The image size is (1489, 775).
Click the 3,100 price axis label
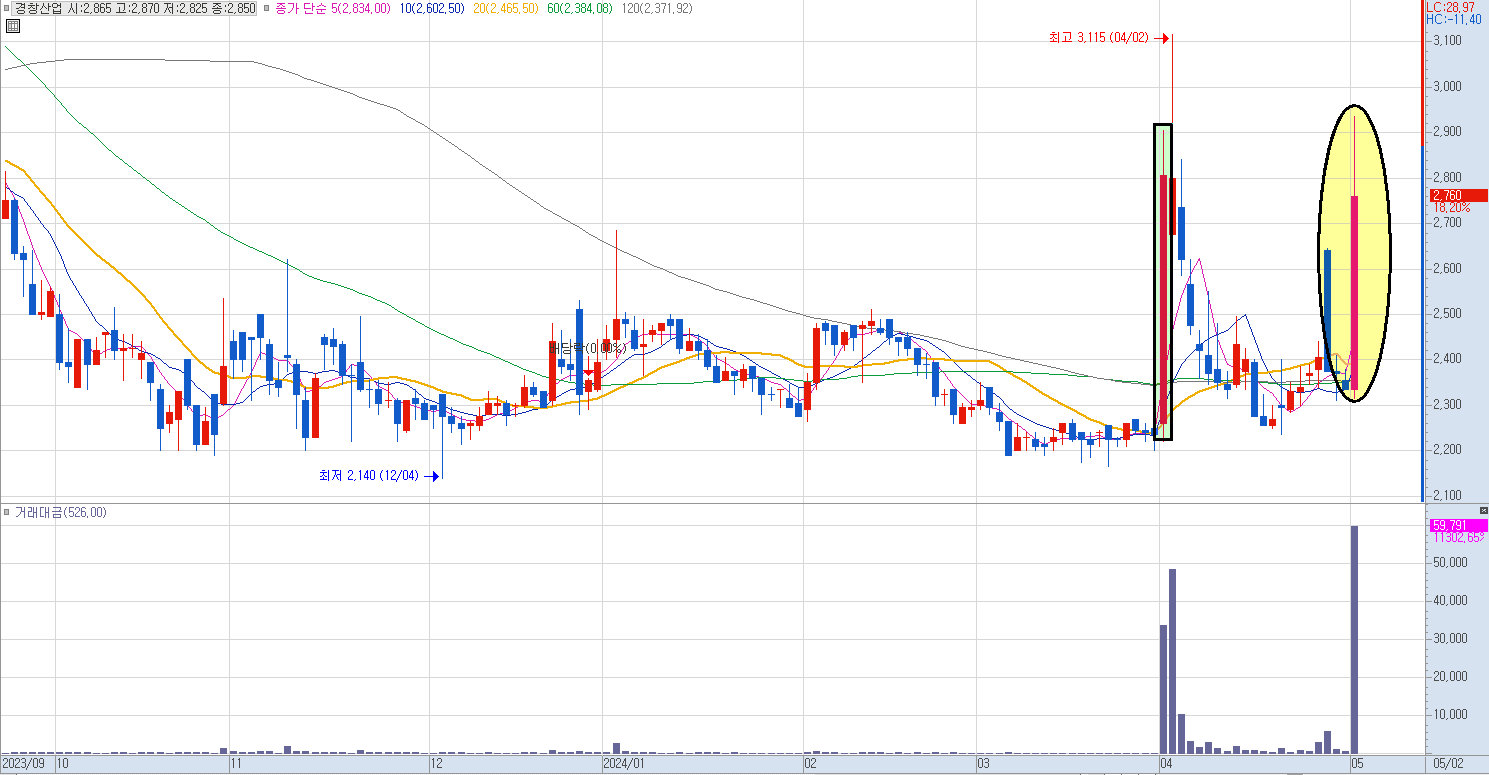click(x=1448, y=41)
